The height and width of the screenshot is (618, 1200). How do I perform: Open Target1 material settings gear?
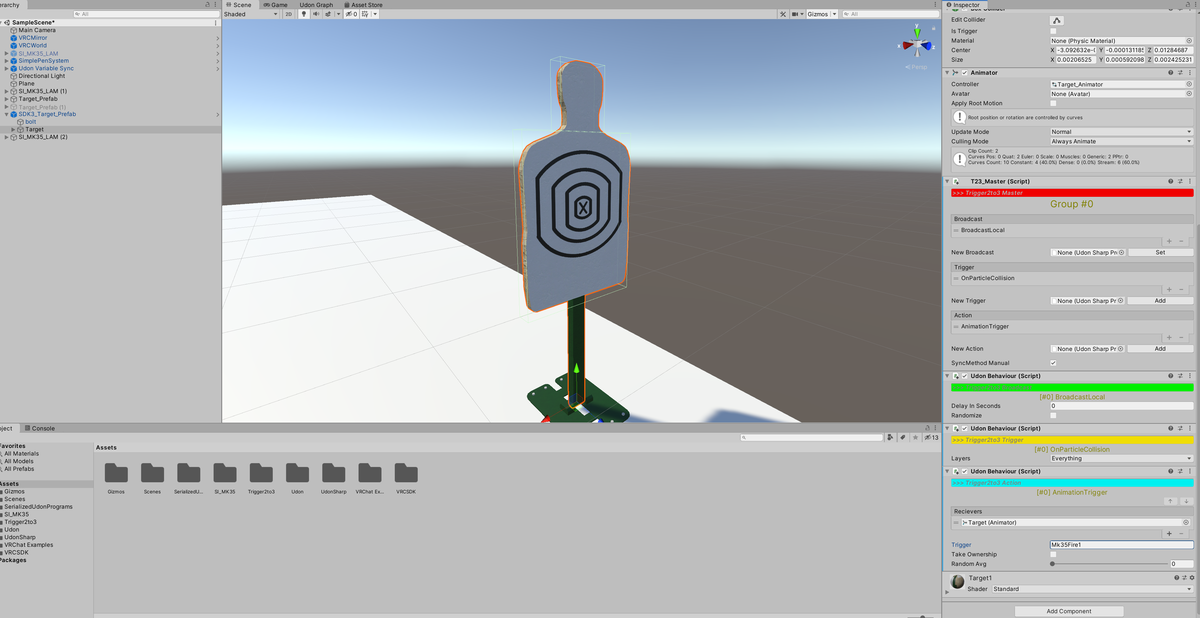(x=1191, y=578)
